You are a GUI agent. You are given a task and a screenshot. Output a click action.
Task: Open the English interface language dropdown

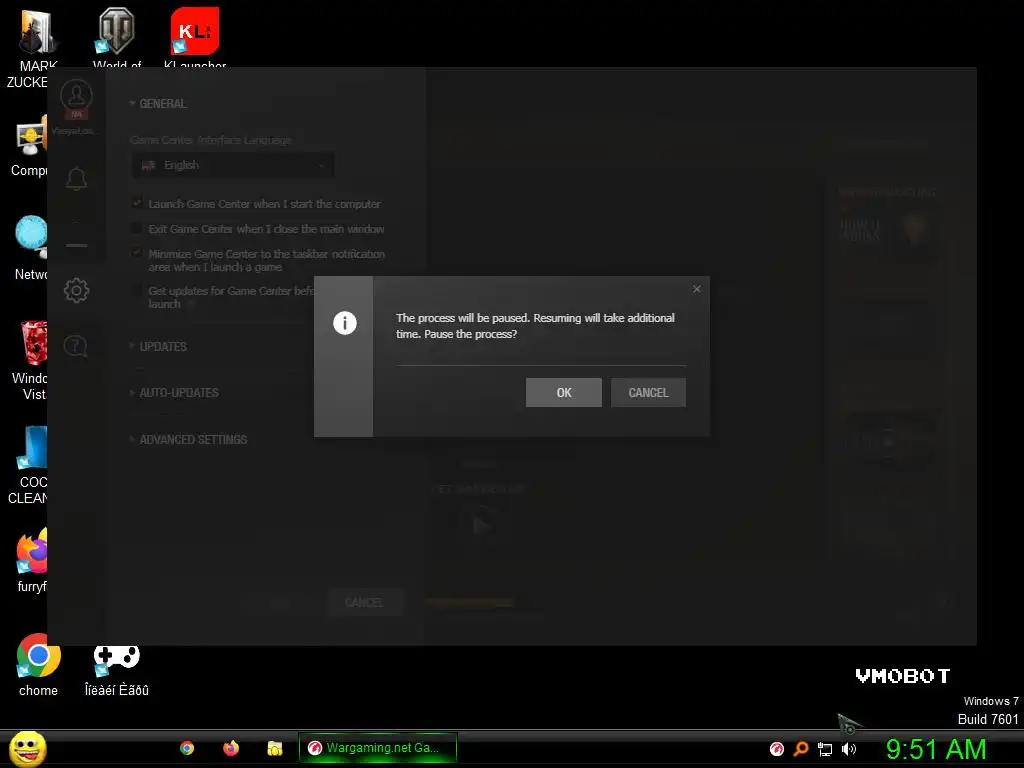[232, 165]
